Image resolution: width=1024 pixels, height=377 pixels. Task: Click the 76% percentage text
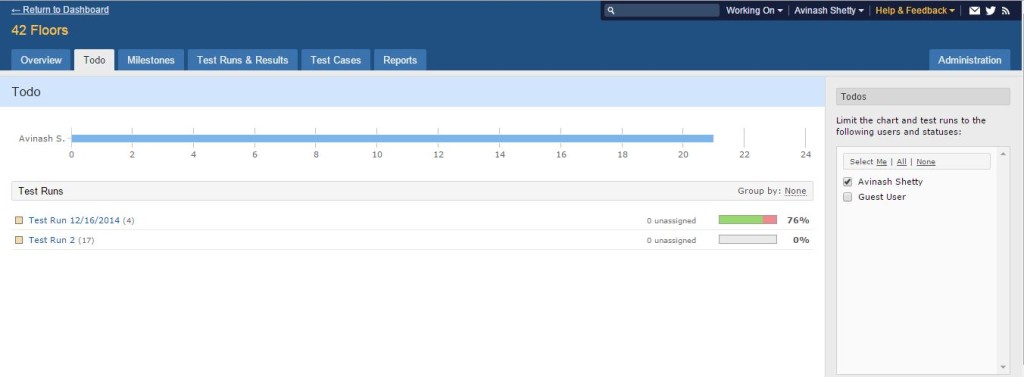(798, 220)
